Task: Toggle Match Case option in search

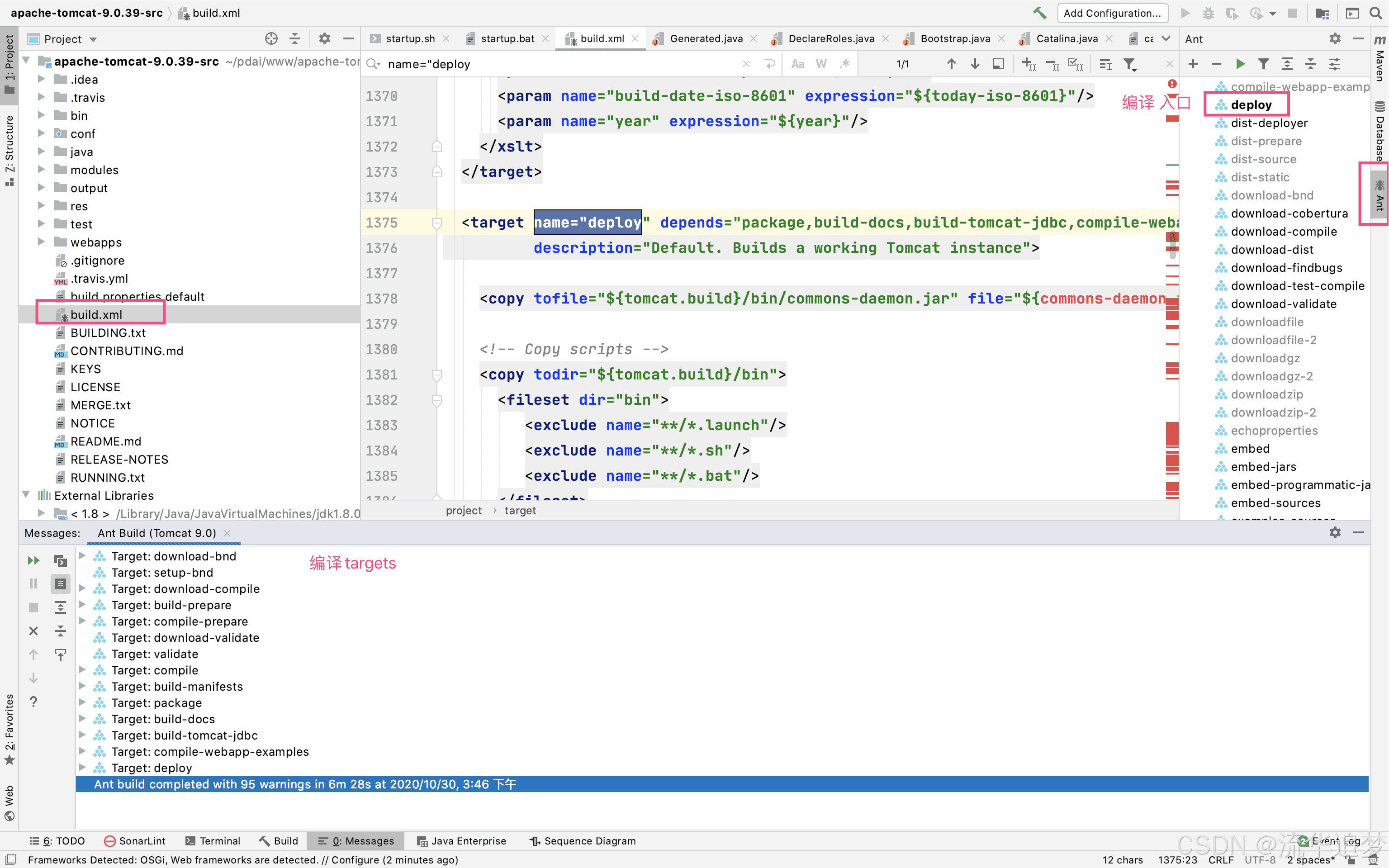Action: (797, 64)
